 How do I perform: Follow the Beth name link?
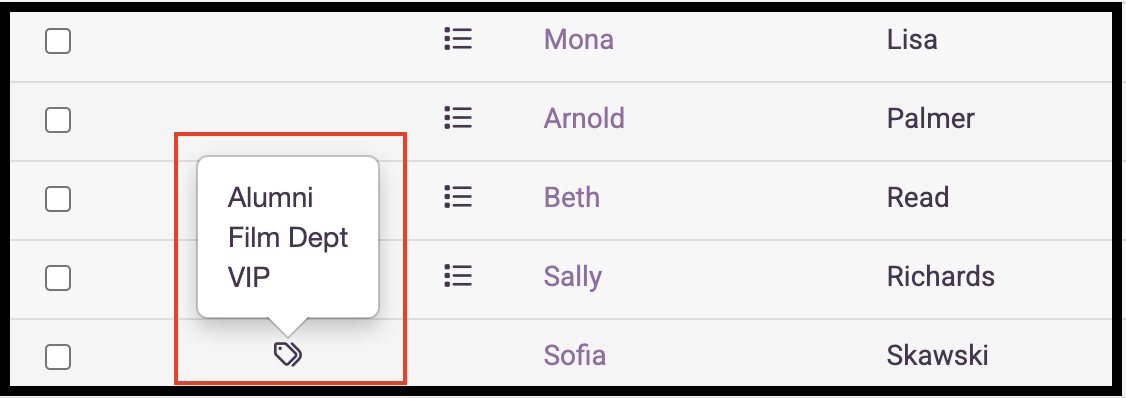572,197
